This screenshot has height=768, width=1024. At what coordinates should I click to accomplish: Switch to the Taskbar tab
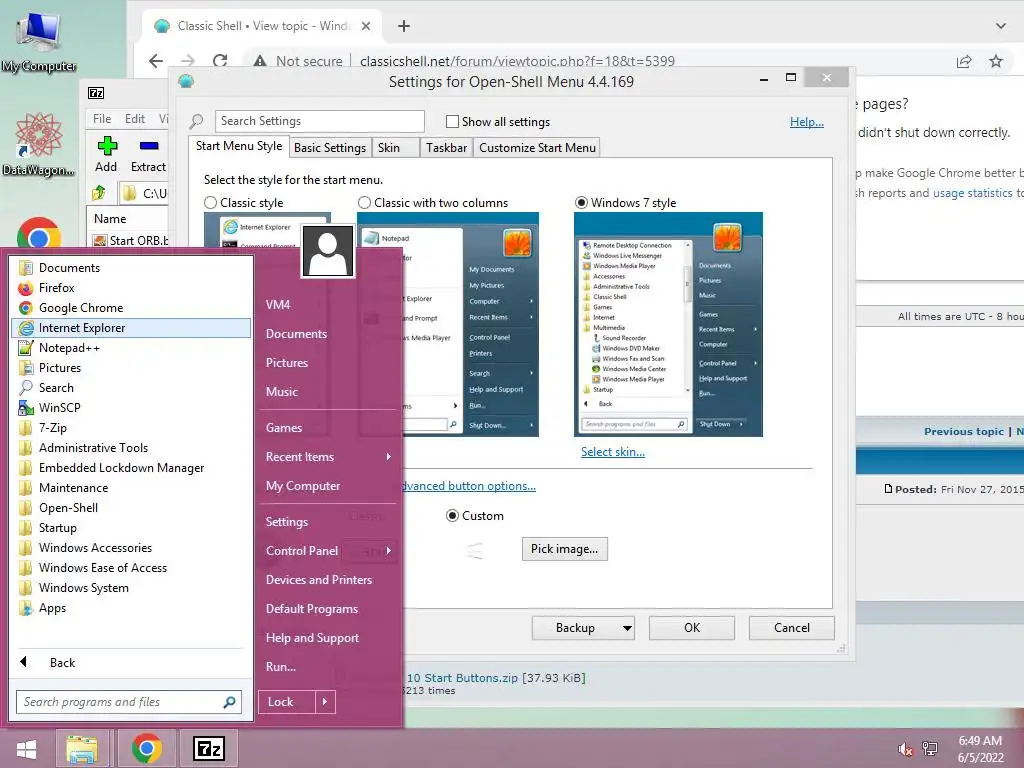[x=446, y=148]
